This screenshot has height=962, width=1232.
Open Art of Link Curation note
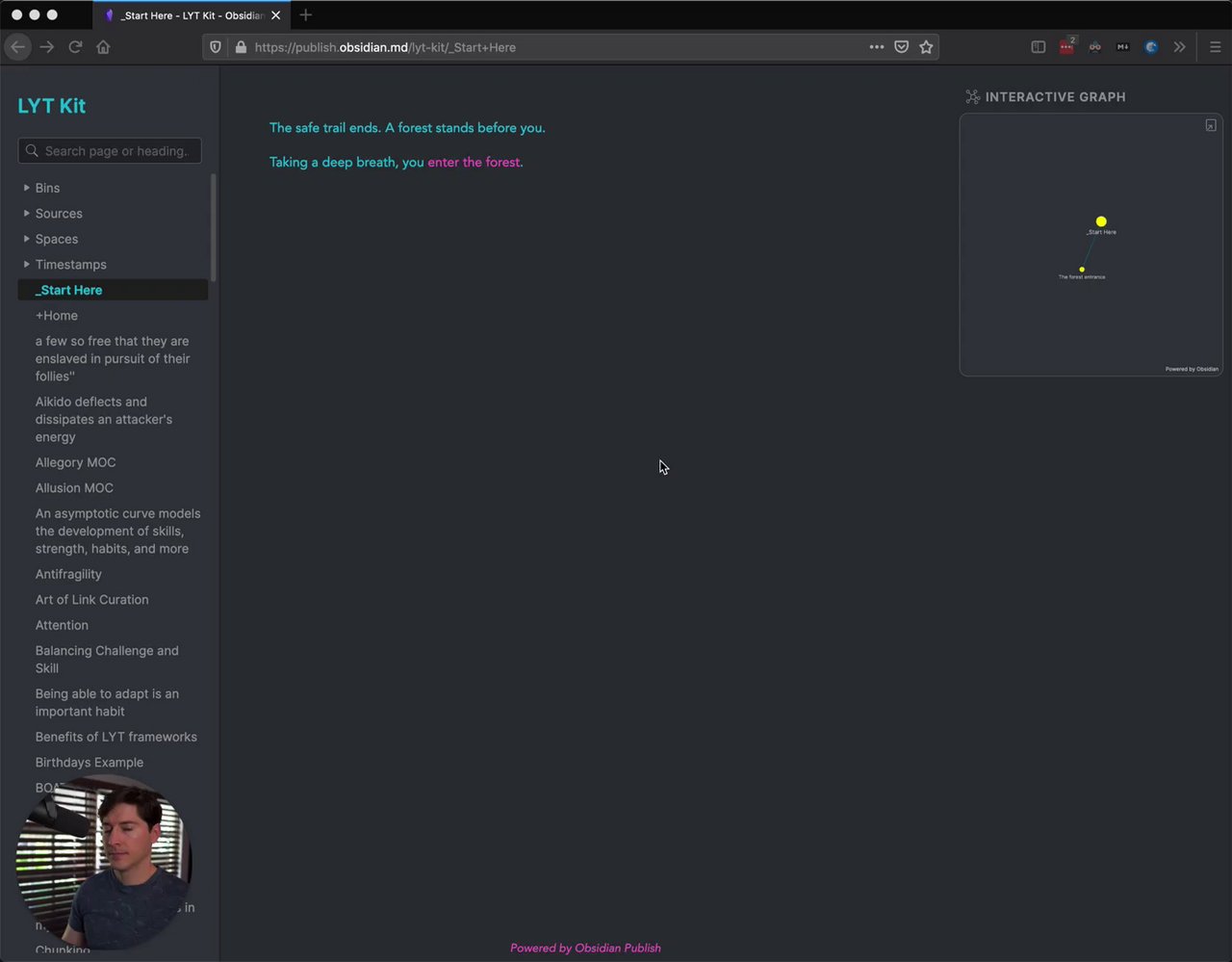92,600
